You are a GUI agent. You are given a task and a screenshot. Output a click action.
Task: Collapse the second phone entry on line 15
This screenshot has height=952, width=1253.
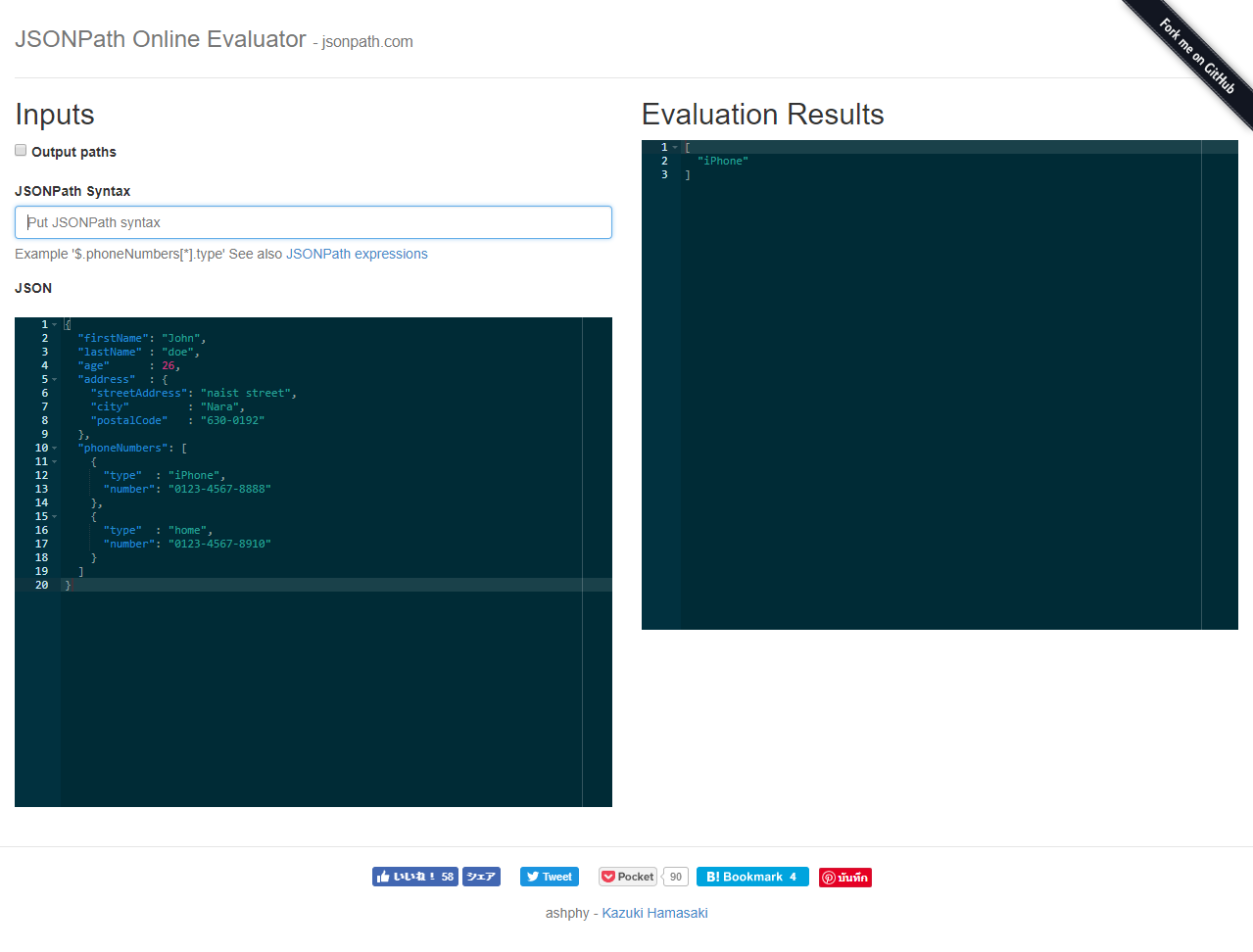click(x=54, y=516)
